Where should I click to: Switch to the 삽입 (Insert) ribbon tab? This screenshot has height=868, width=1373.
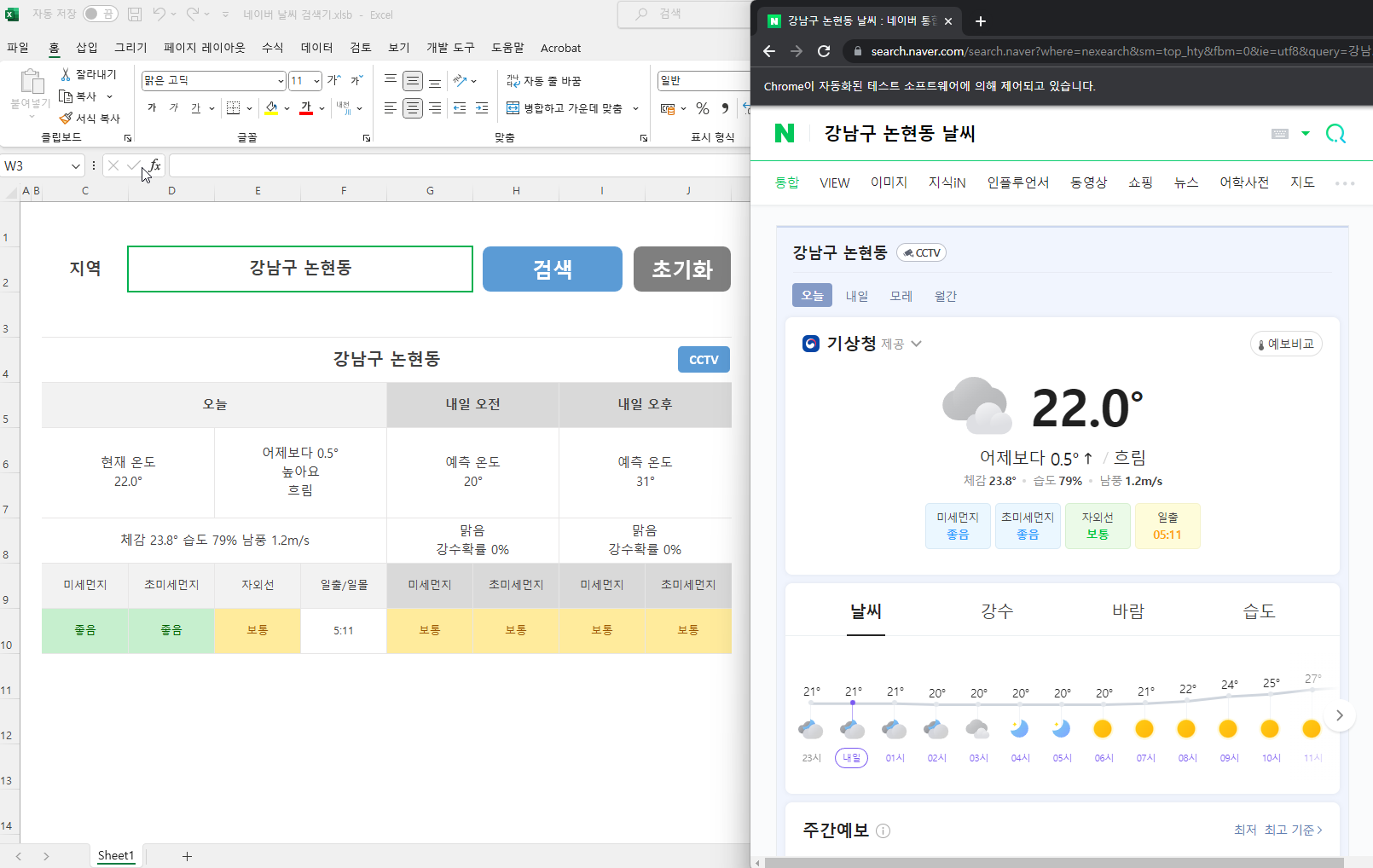click(87, 48)
